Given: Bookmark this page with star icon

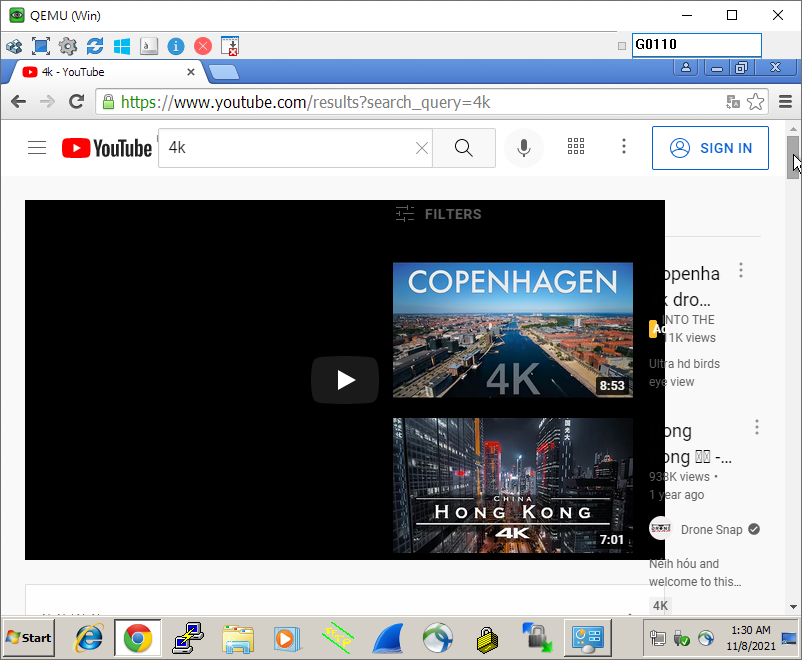Looking at the screenshot, I should [756, 102].
